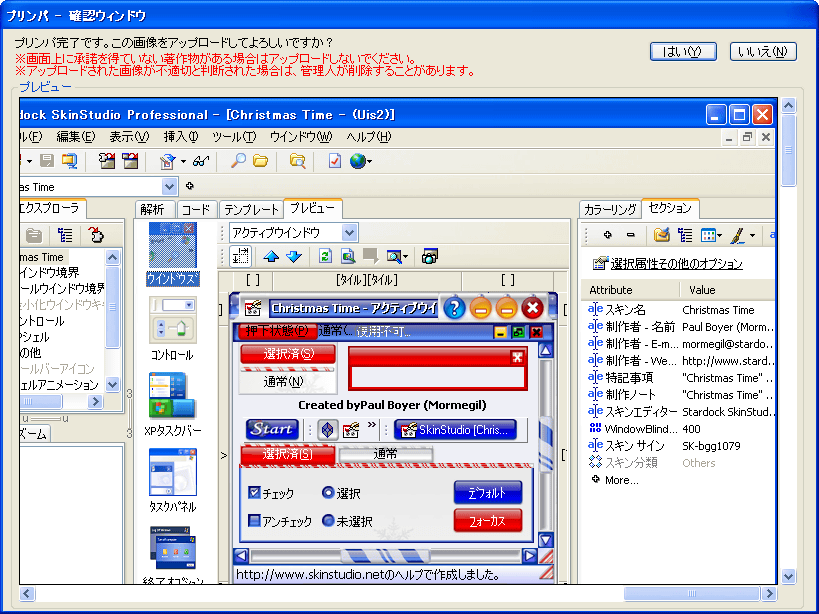
Task: Click the 押下状態(P) red tab in preview
Action: click(x=277, y=331)
